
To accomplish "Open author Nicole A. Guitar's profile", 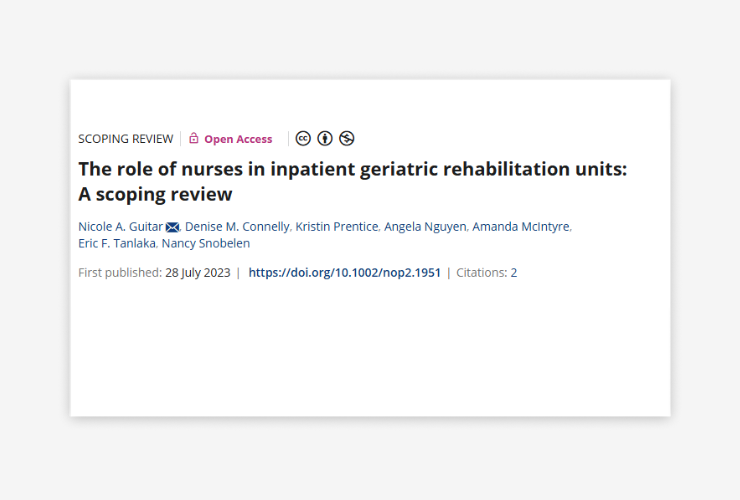I will 120,226.
